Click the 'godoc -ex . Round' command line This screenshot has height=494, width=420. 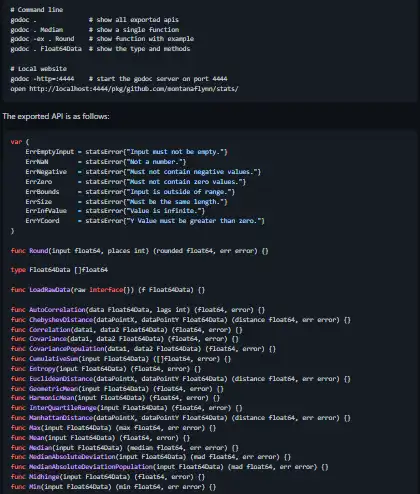point(42,39)
